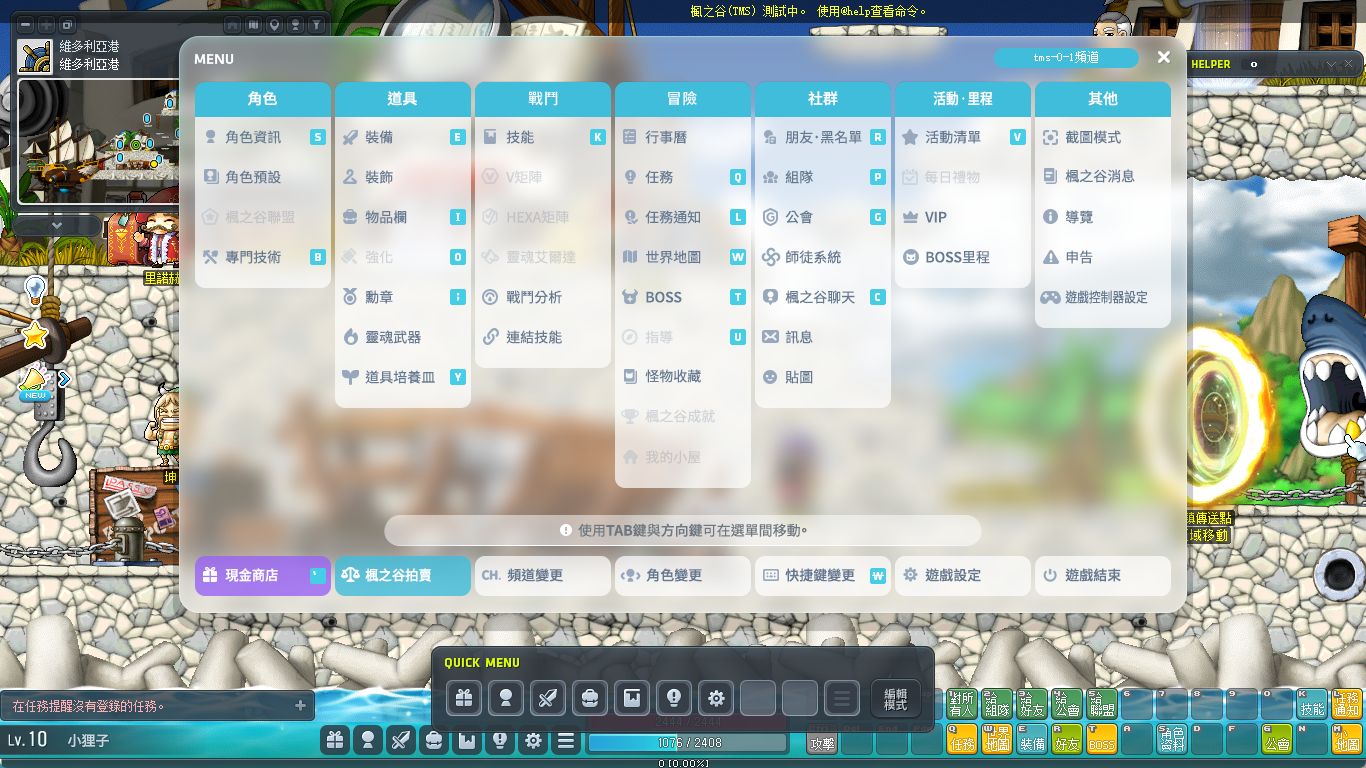The width and height of the screenshot is (1366, 768).
Task: Click the 編輯模式 button in Quick Menu
Action: (x=895, y=698)
